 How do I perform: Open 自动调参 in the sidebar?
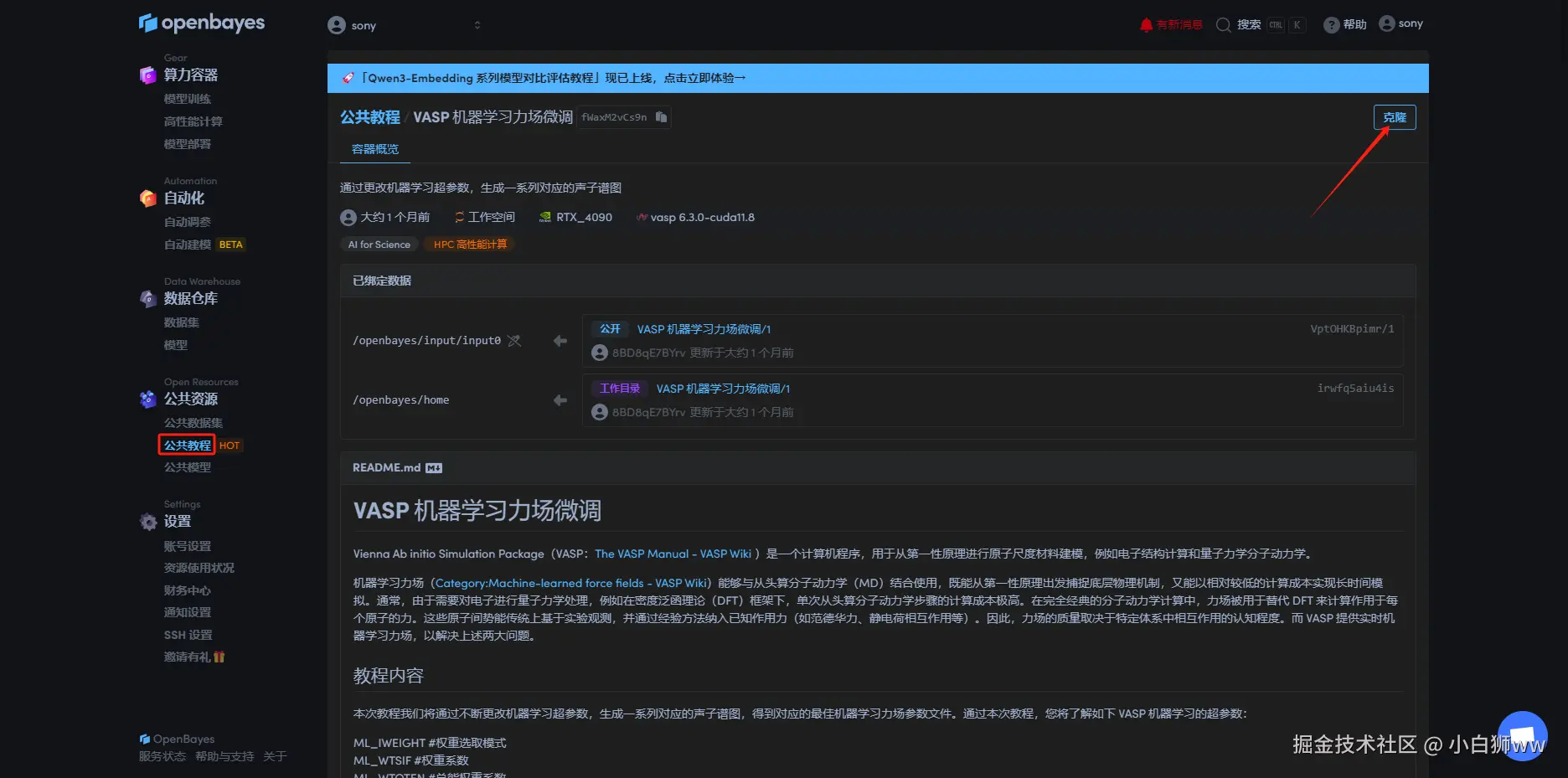(x=188, y=222)
